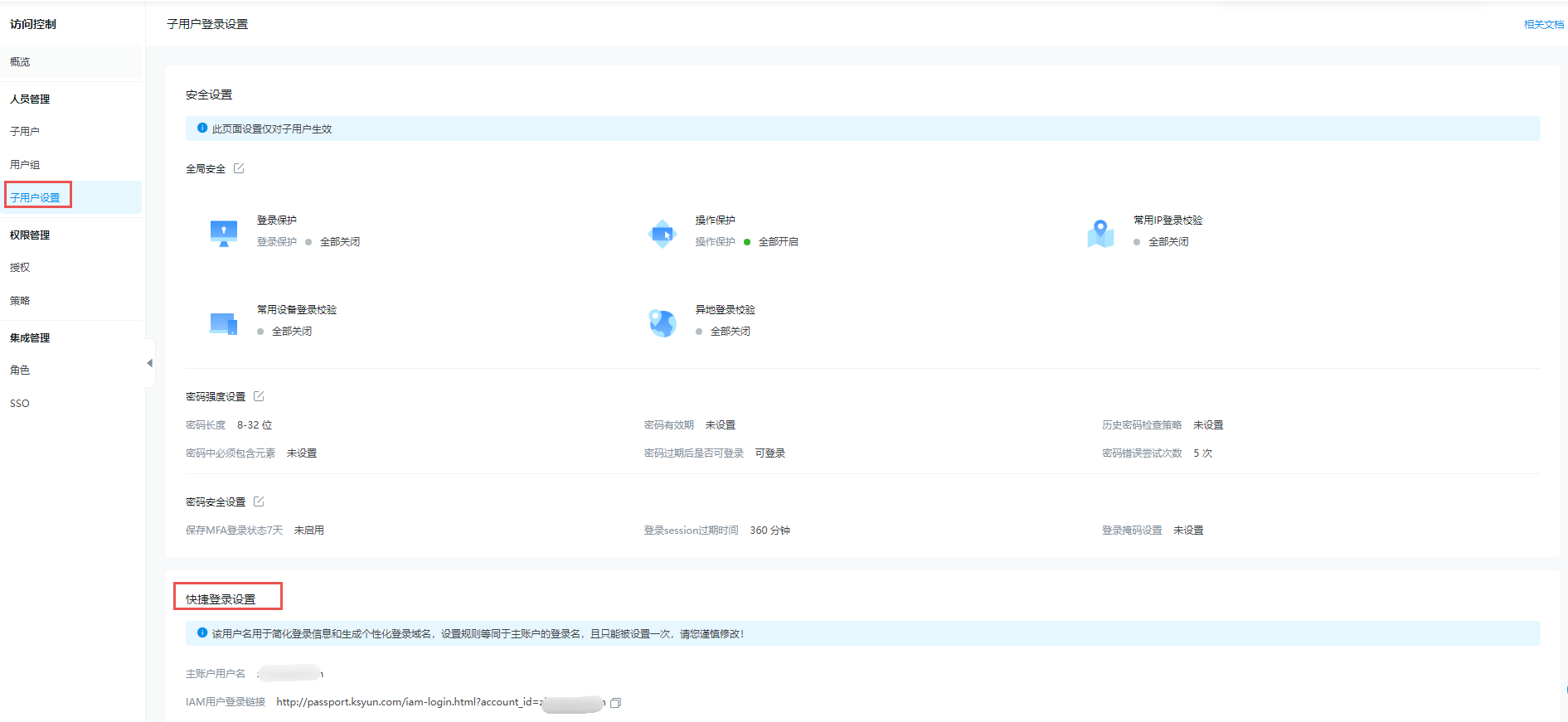Click the passport.ksyun.com IAM login URL

pyautogui.click(x=439, y=702)
